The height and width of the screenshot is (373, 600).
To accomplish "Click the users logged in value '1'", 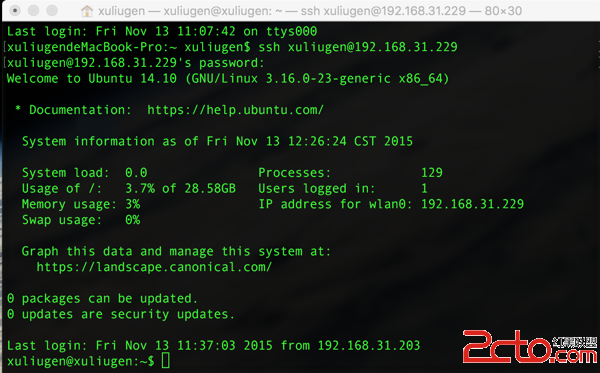I will [424, 188].
